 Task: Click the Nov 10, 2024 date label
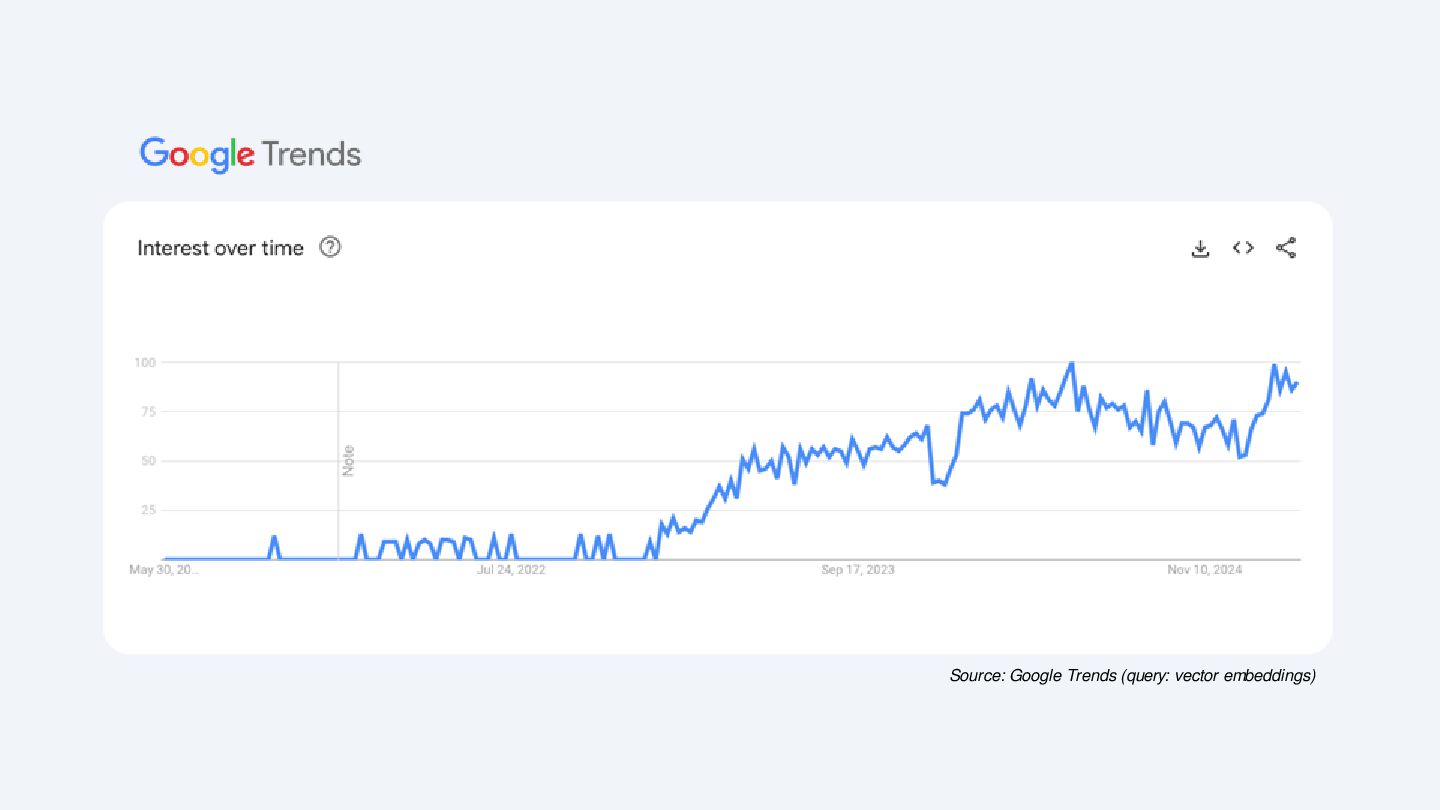point(1204,570)
